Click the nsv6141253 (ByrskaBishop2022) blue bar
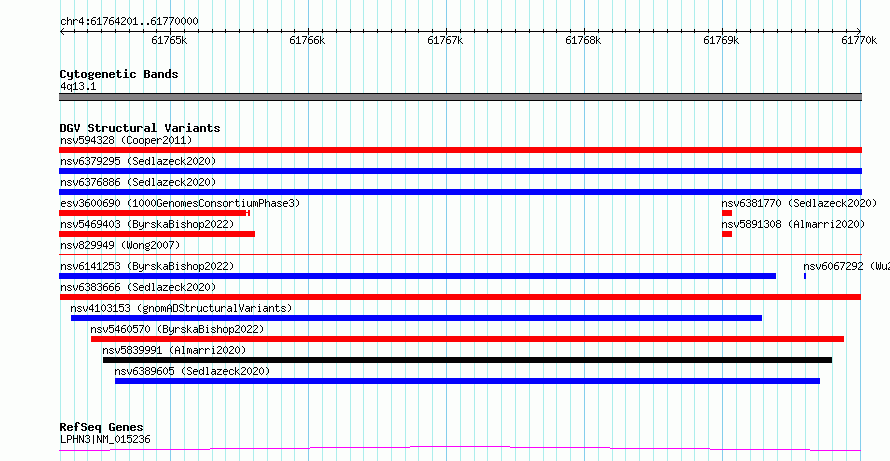 (x=417, y=276)
